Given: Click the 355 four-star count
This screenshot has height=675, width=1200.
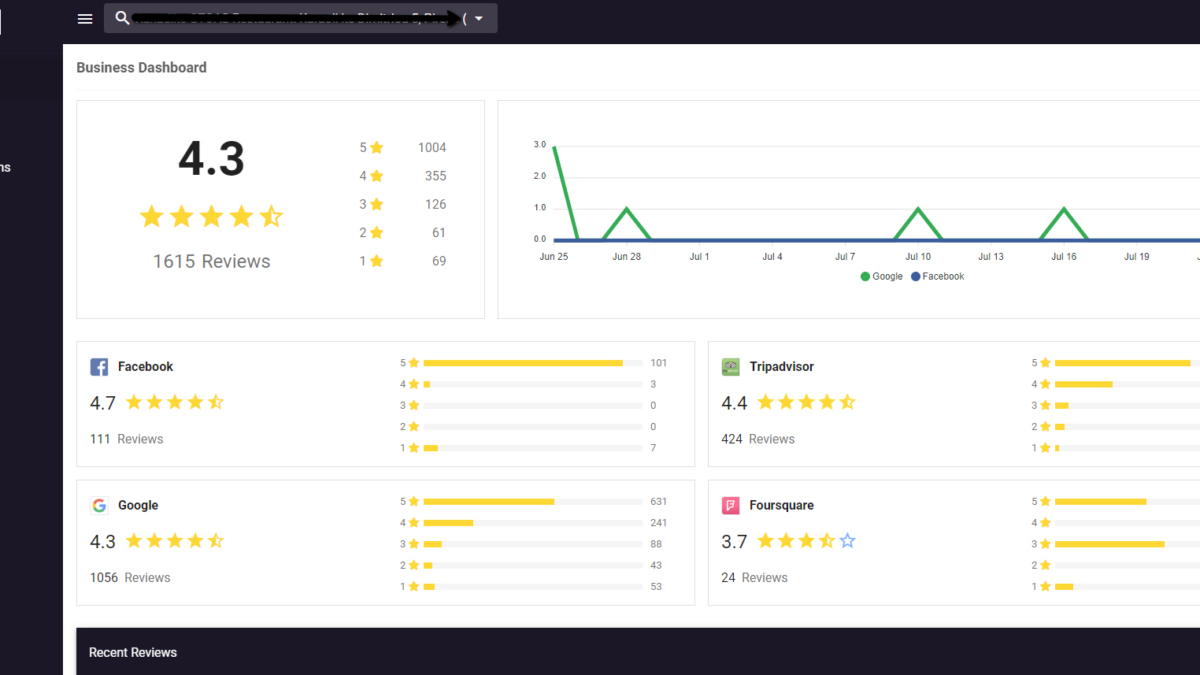Looking at the screenshot, I should [x=435, y=176].
